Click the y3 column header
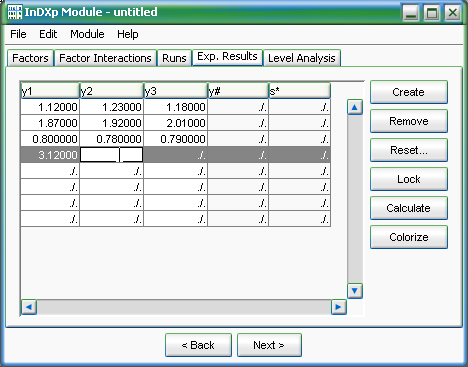 176,91
